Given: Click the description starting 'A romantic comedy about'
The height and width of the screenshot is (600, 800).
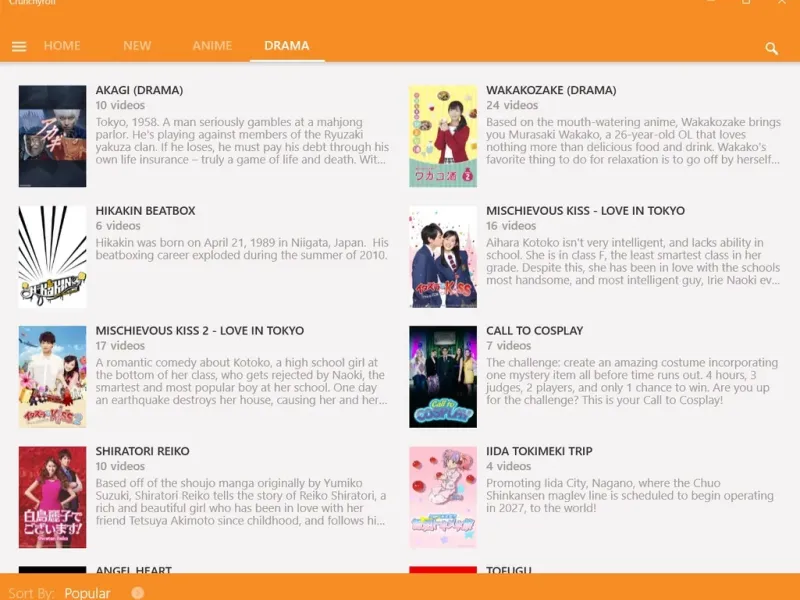Looking at the screenshot, I should pyautogui.click(x=241, y=381).
